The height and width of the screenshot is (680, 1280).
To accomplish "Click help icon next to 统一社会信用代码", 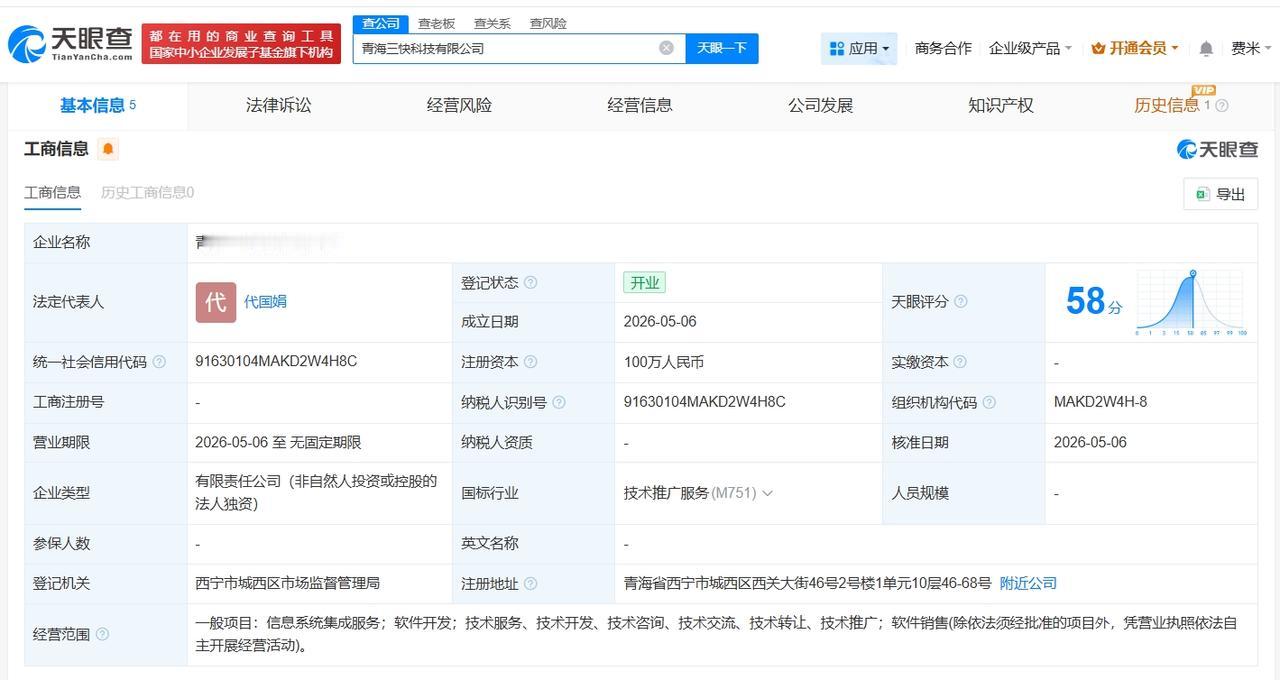I will pyautogui.click(x=159, y=362).
